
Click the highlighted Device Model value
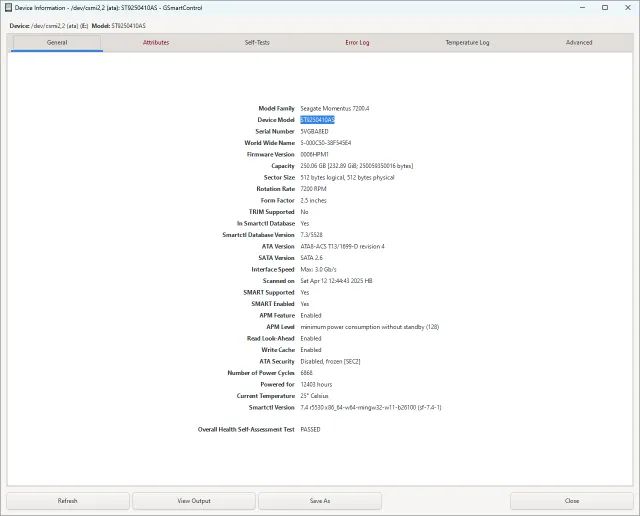pyautogui.click(x=318, y=120)
